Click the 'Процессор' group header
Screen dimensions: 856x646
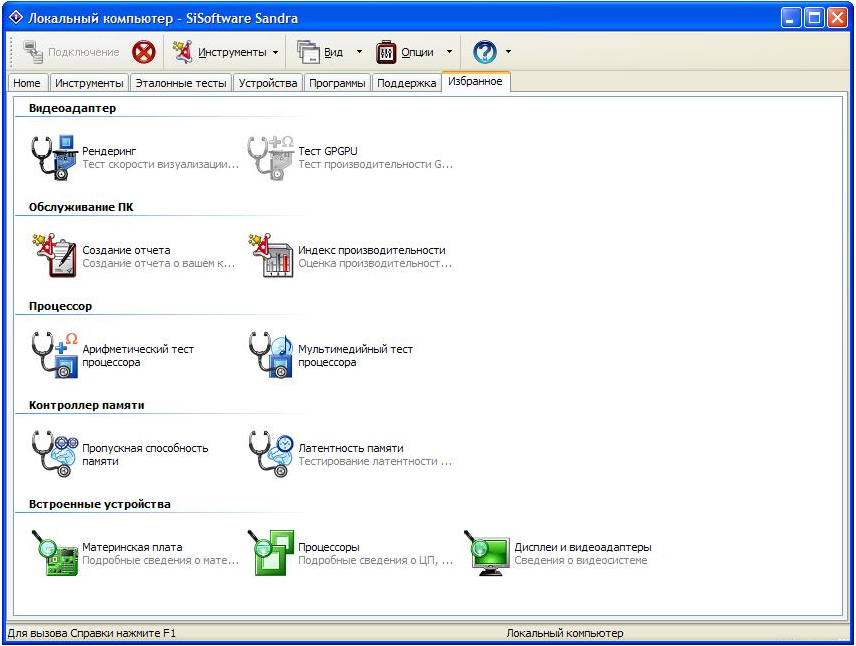pyautogui.click(x=61, y=306)
